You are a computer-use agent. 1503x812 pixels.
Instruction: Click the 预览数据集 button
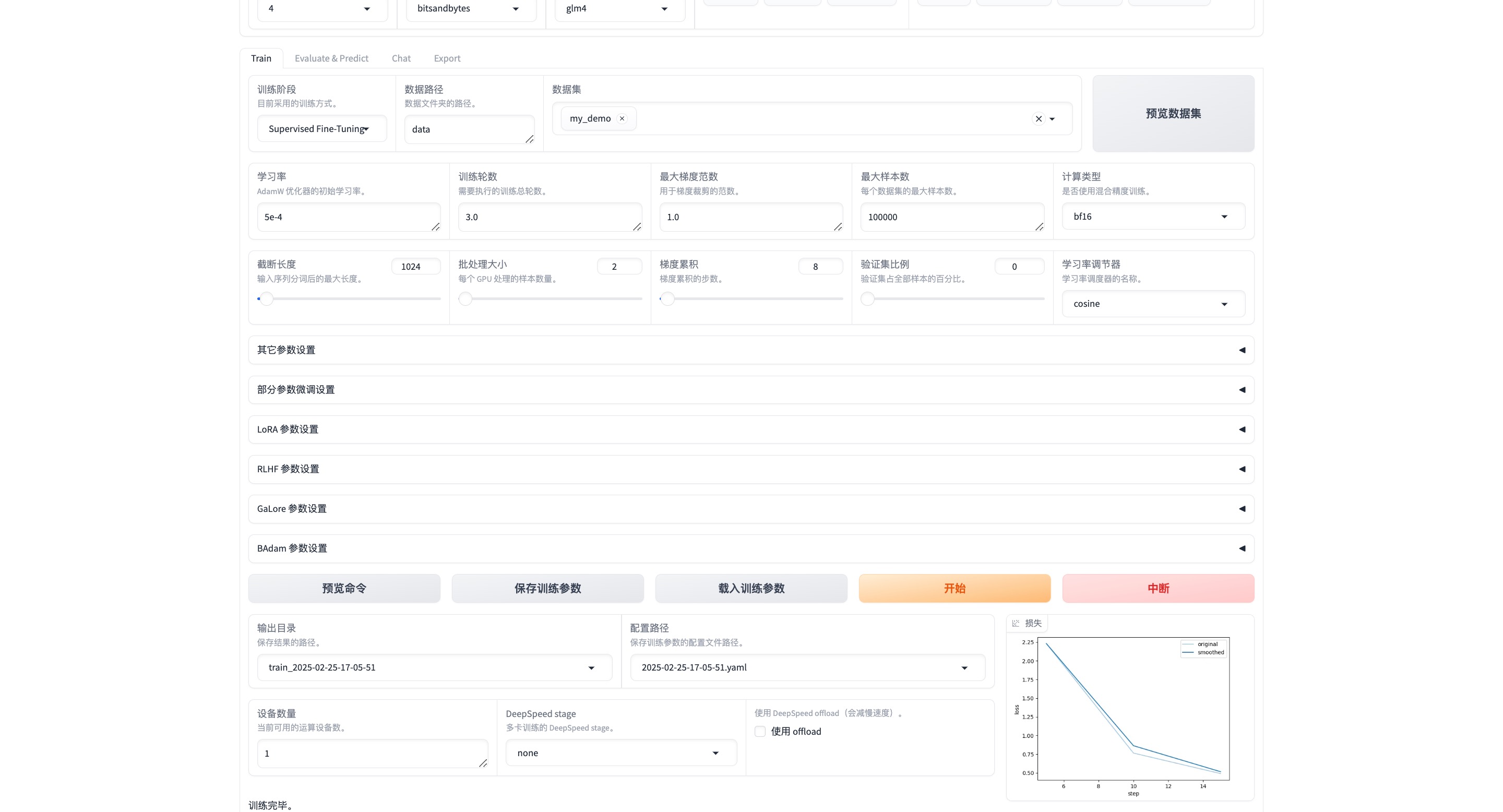pos(1173,114)
